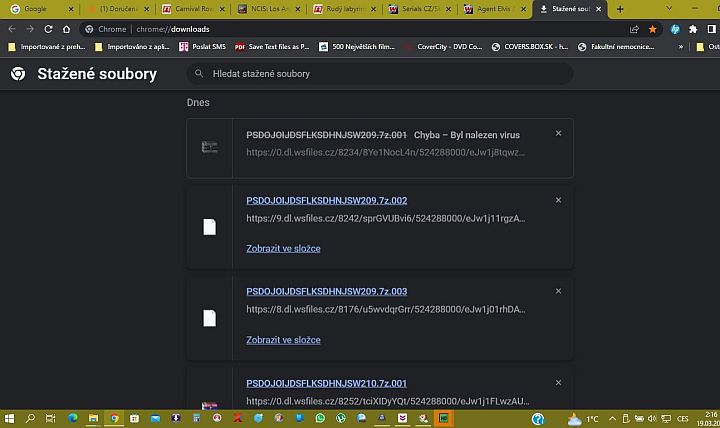Click the Chrome logo beside Stažené soubory
This screenshot has height=428, width=720.
point(18,73)
